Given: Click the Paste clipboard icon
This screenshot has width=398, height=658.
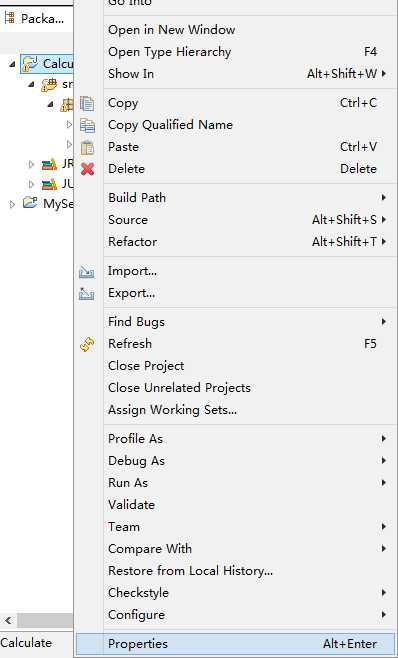Looking at the screenshot, I should point(87,147).
